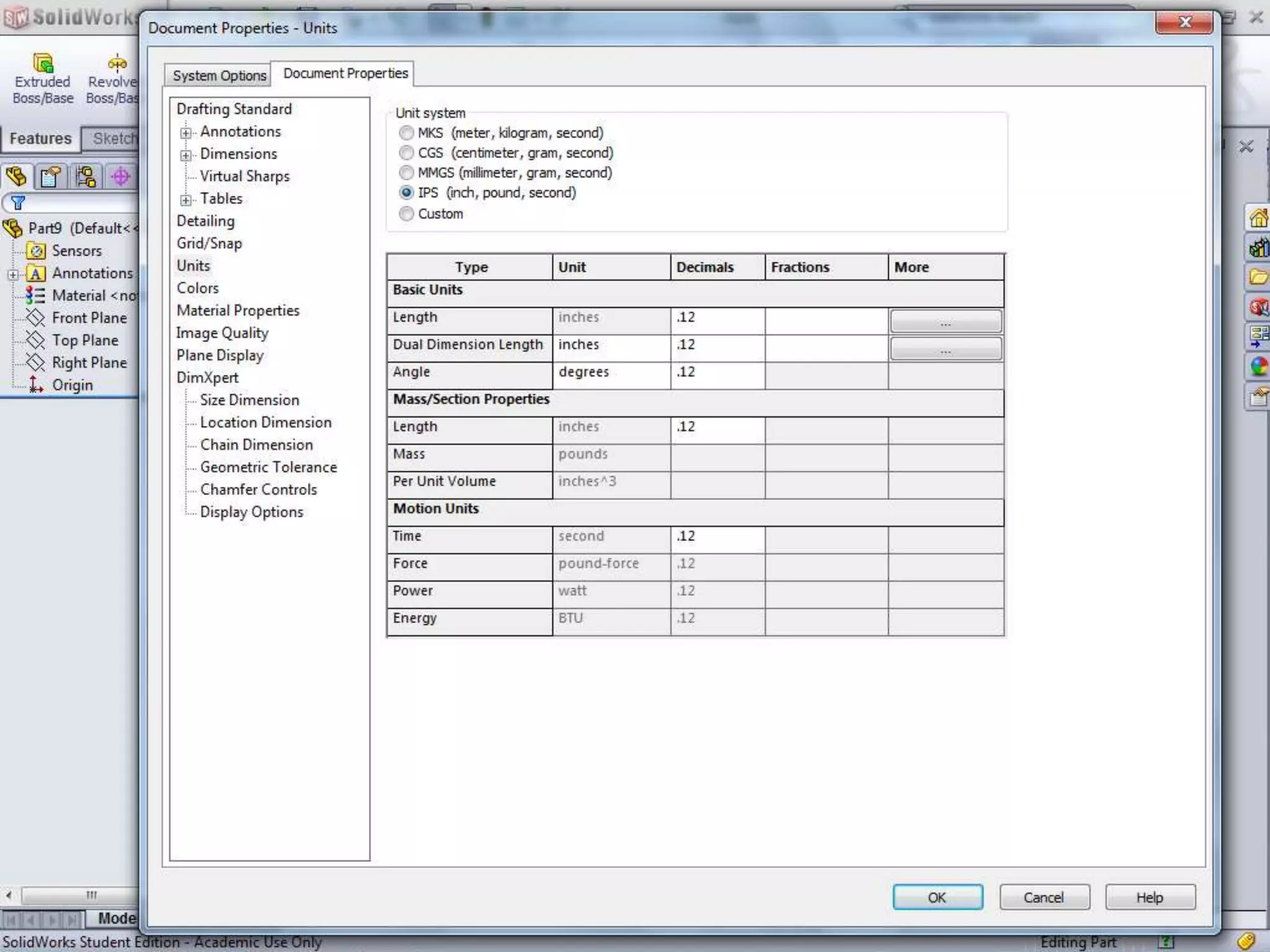
Task: Expand the Tables options node
Action: [x=185, y=200]
